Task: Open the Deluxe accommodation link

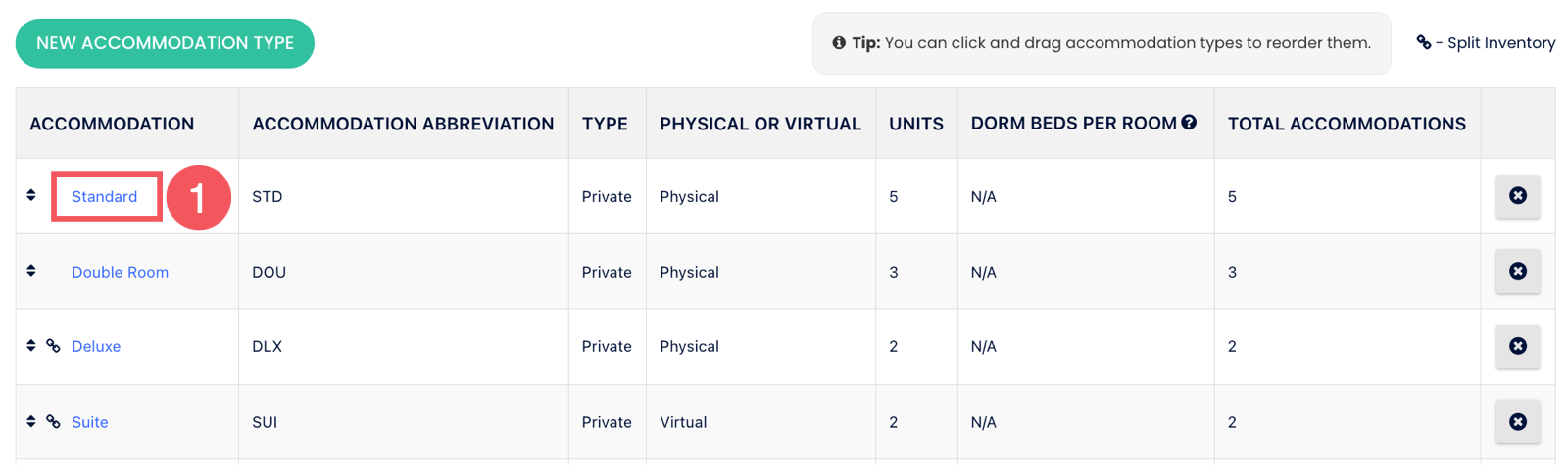Action: pyautogui.click(x=96, y=346)
